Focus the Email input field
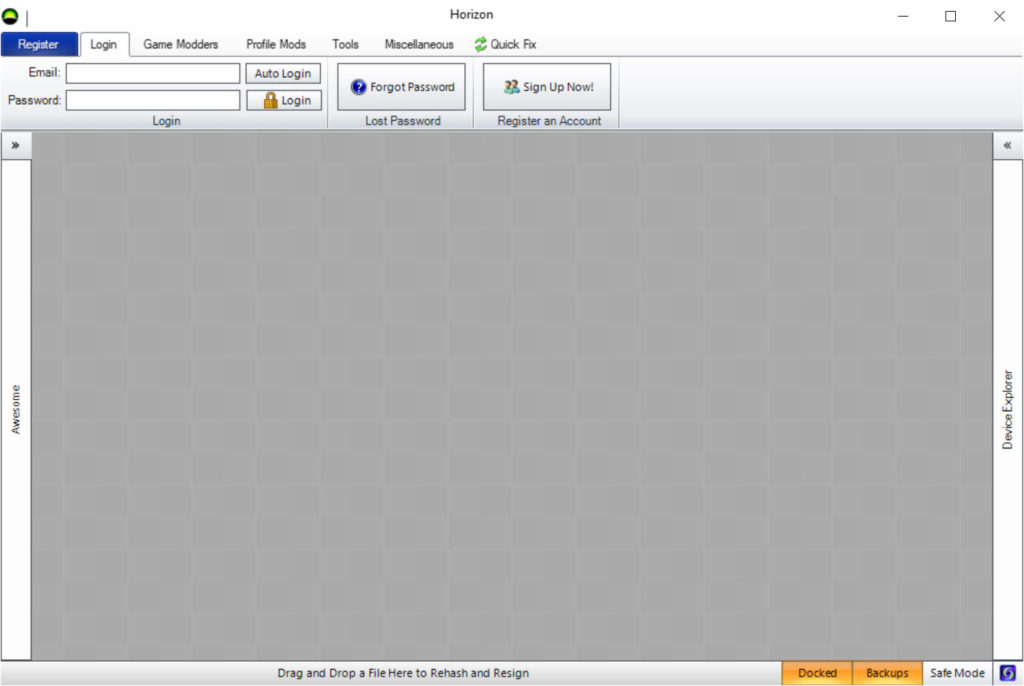 (153, 73)
